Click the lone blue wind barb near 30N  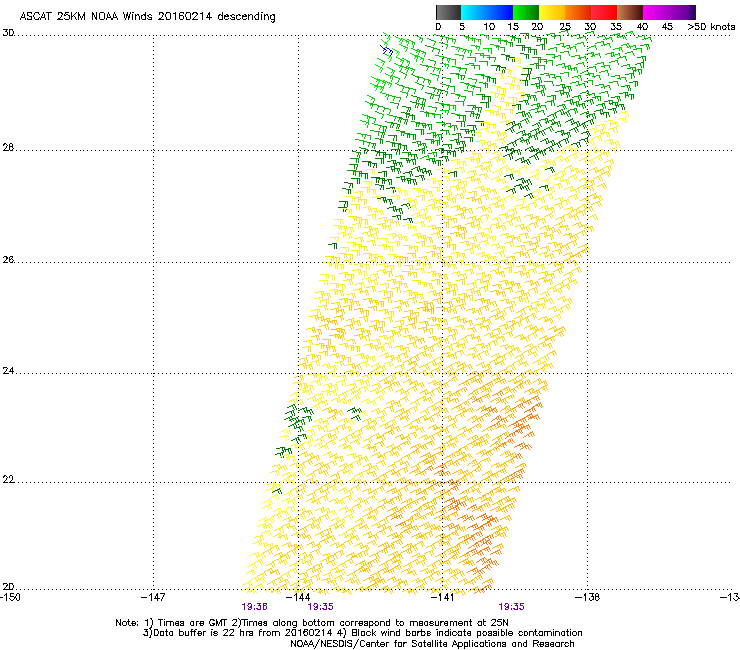click(387, 50)
